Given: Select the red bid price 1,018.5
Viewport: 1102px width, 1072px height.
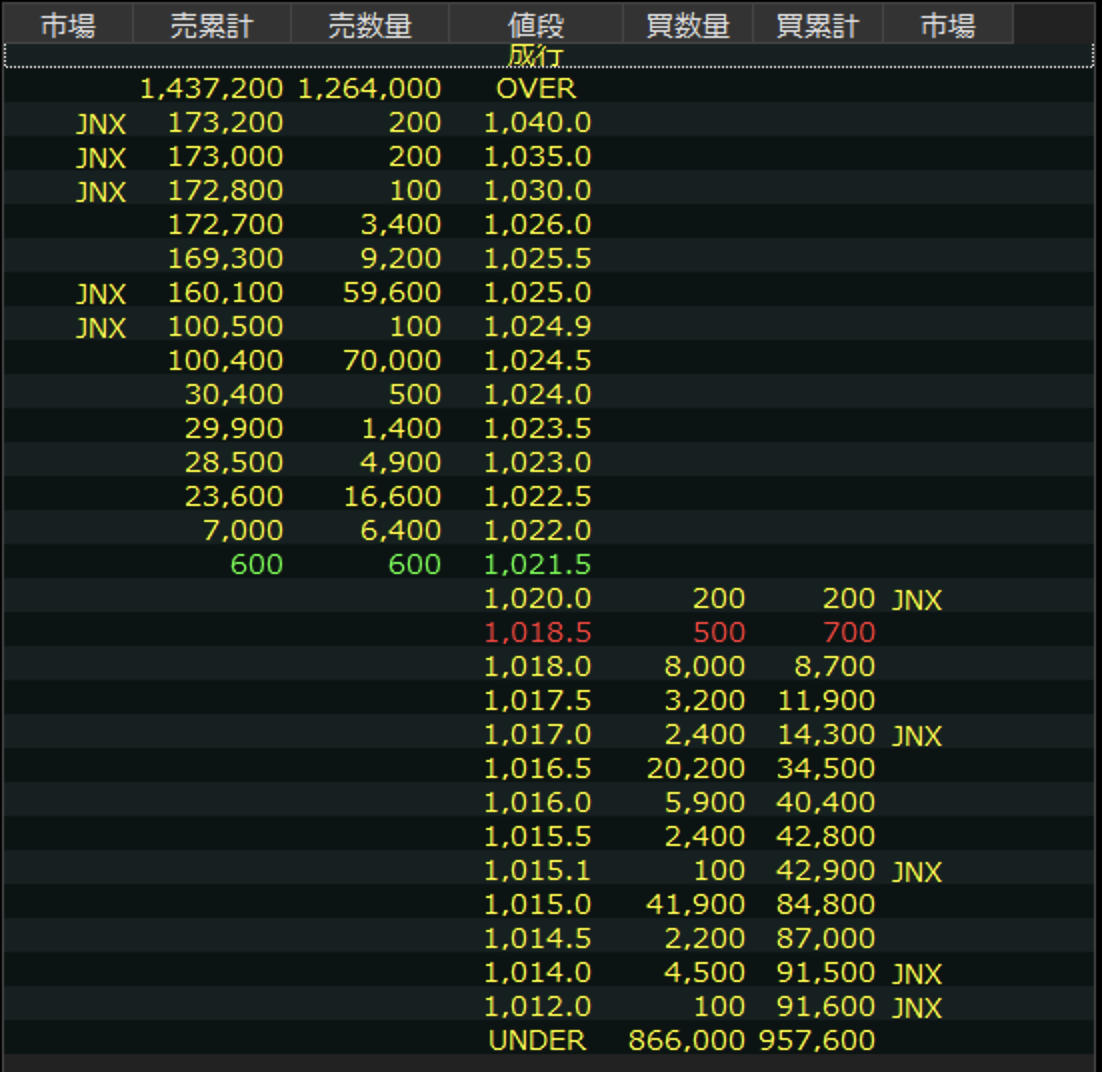Looking at the screenshot, I should pyautogui.click(x=537, y=633).
